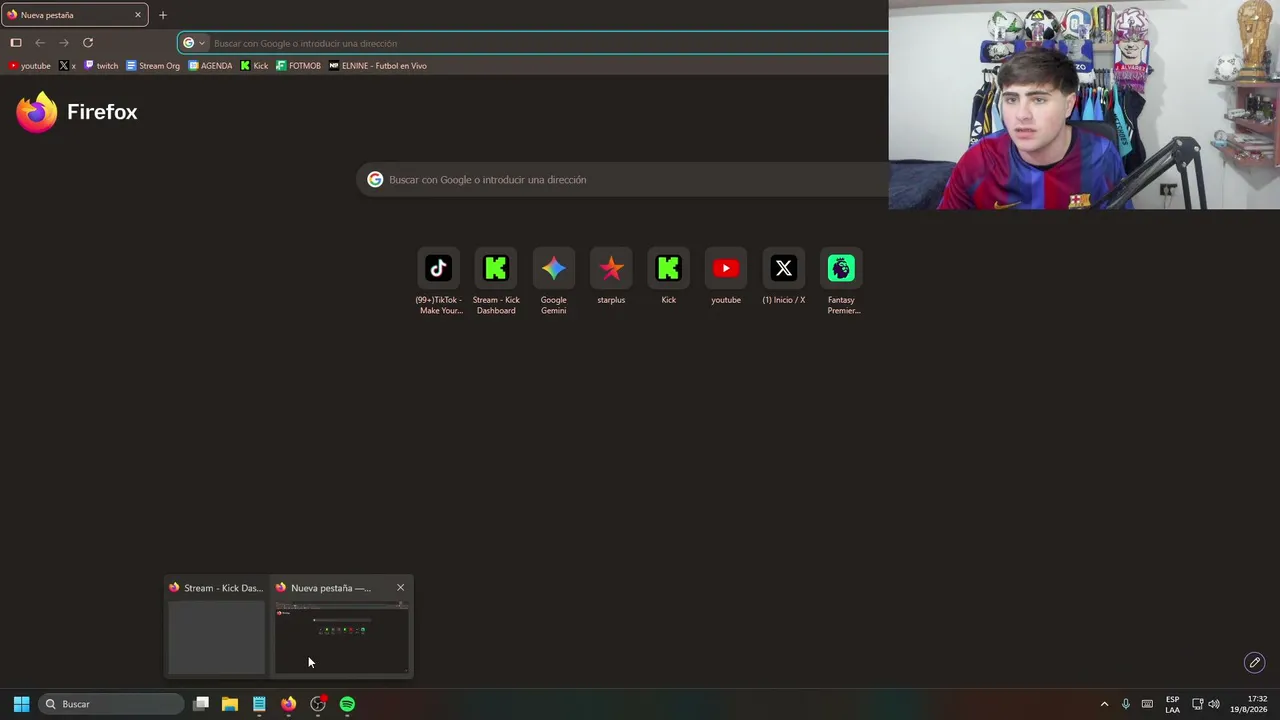Open the Windows Start menu

(x=21, y=704)
